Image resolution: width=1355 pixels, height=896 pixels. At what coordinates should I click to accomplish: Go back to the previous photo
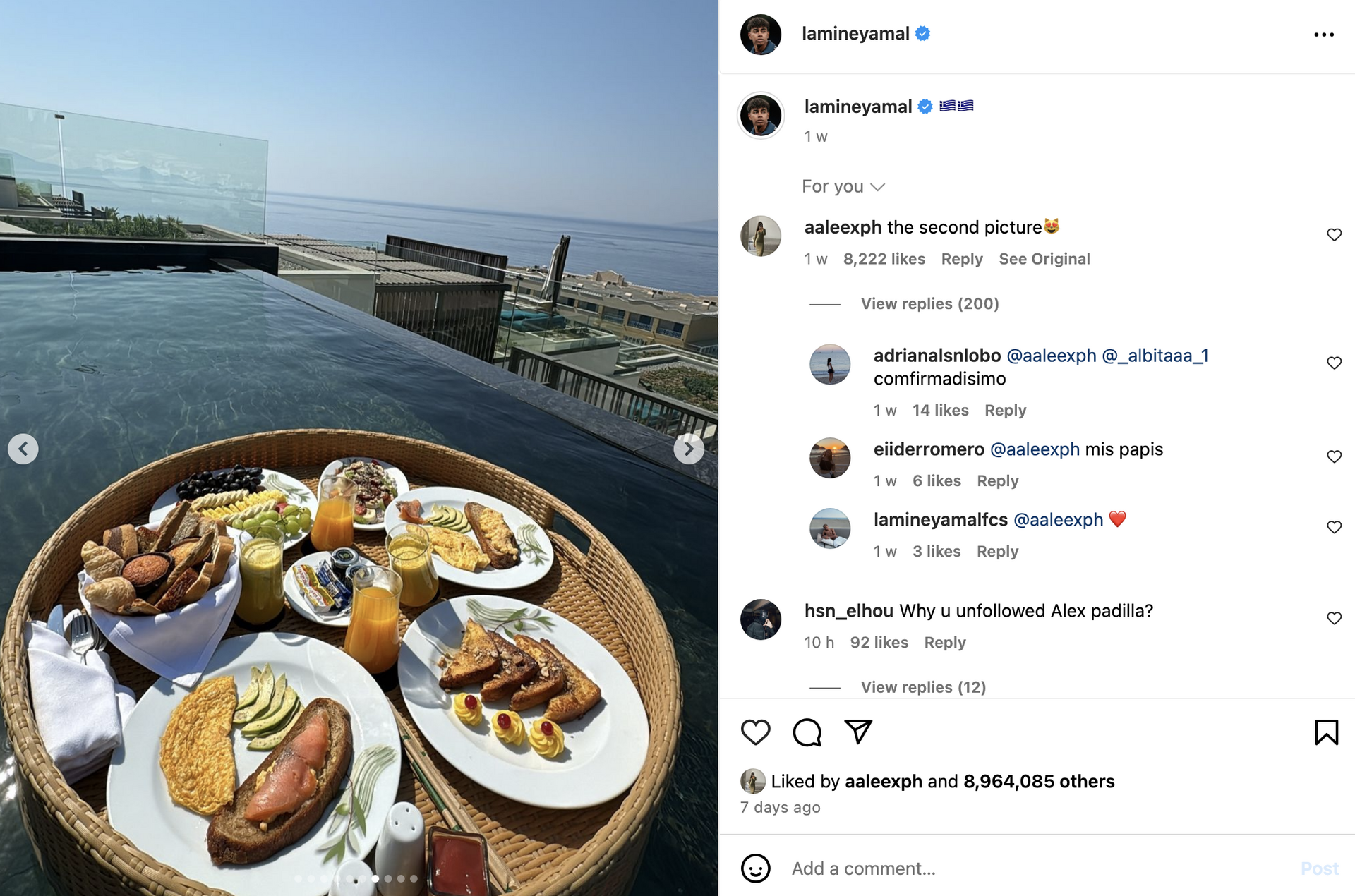click(23, 449)
